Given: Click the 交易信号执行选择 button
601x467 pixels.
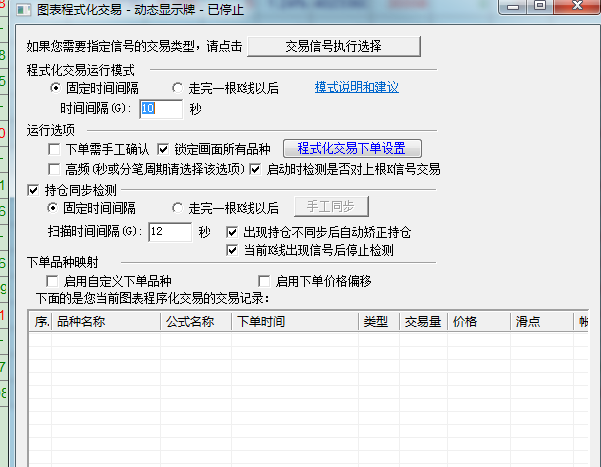Looking at the screenshot, I should (333, 46).
